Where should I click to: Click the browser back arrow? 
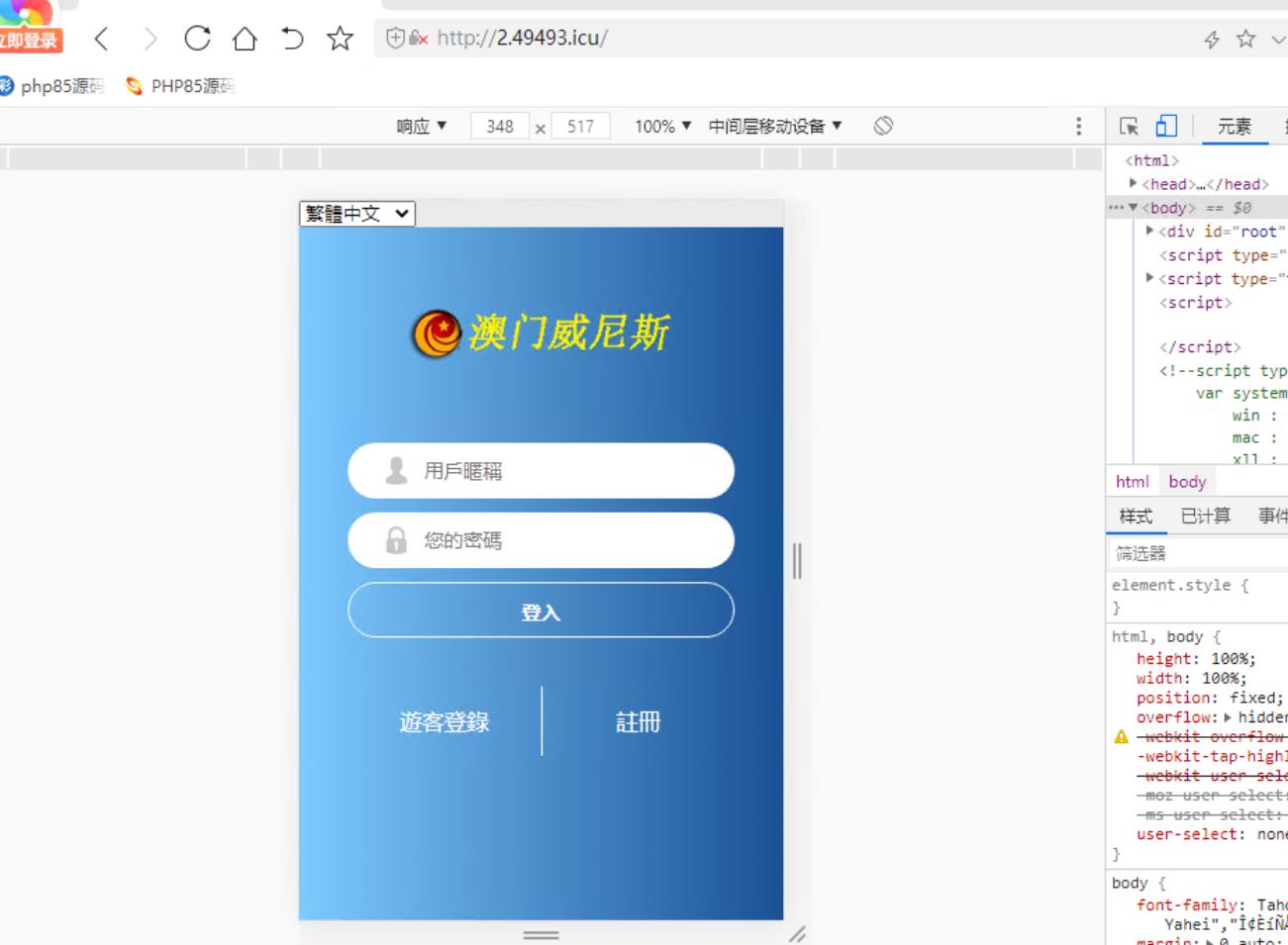pos(101,39)
